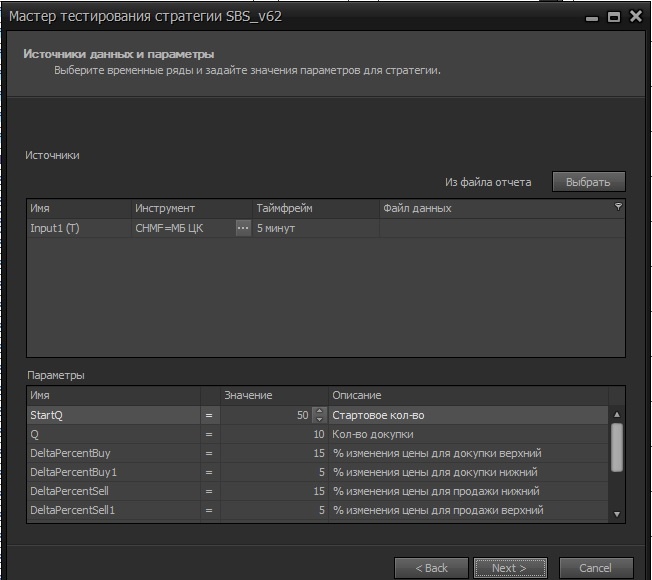Edit DeltaPercentBuy value cell showing 15
The image size is (652, 580).
[274, 453]
